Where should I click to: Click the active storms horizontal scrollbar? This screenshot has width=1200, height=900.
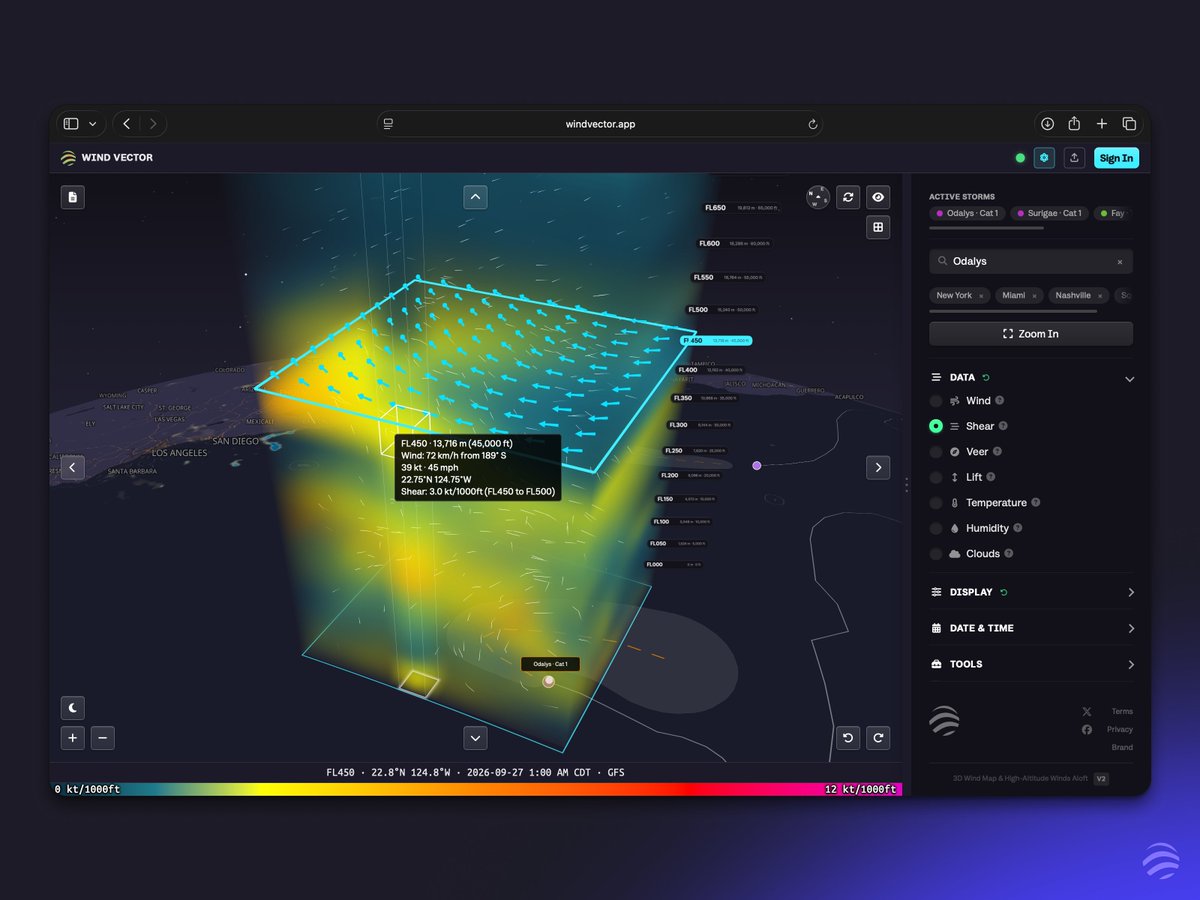[987, 228]
